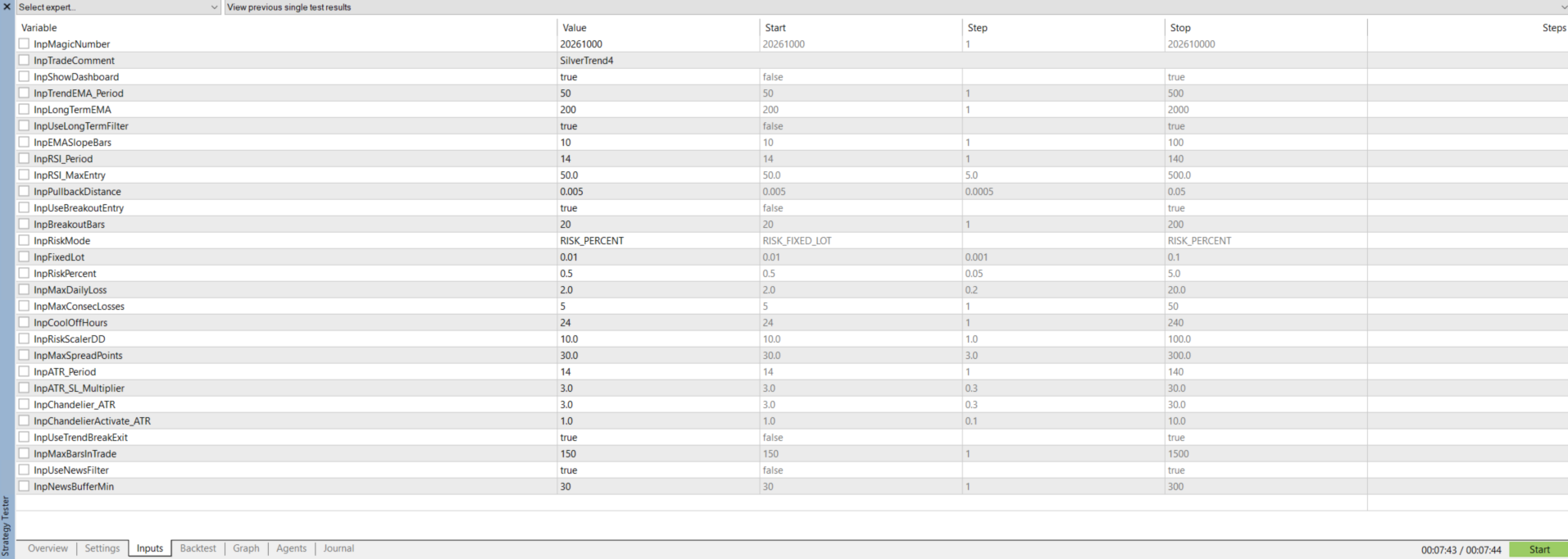The width and height of the screenshot is (1568, 559).
Task: Switch to the Overview tab
Action: point(48,548)
